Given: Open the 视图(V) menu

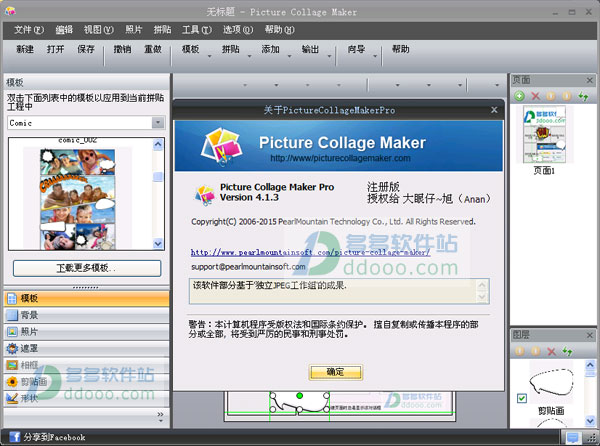Looking at the screenshot, I should click(x=98, y=30).
